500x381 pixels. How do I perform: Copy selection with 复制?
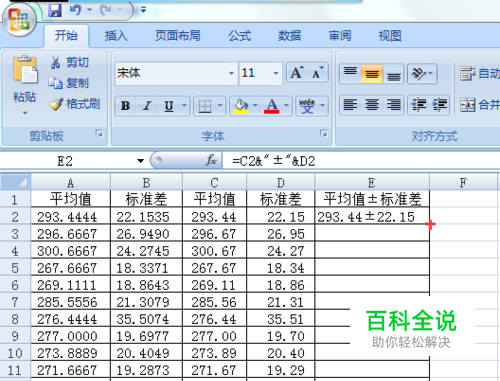pyautogui.click(x=69, y=83)
